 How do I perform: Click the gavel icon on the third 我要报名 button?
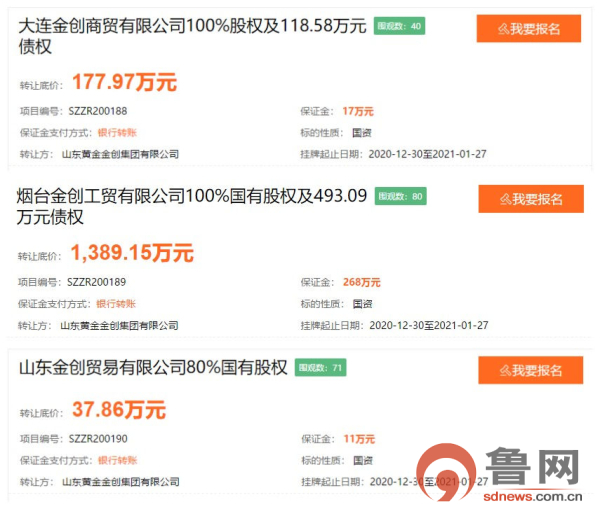[x=505, y=370]
